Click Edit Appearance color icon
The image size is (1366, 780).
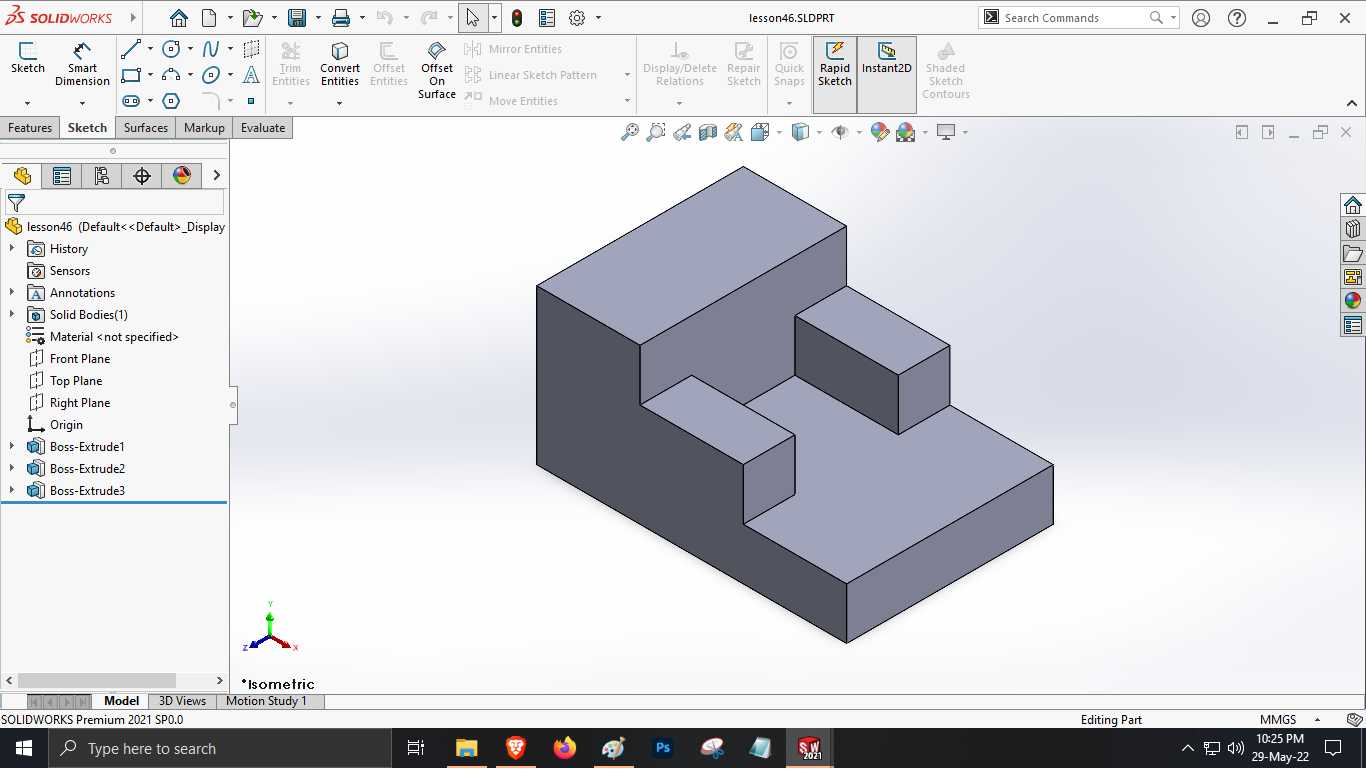880,132
